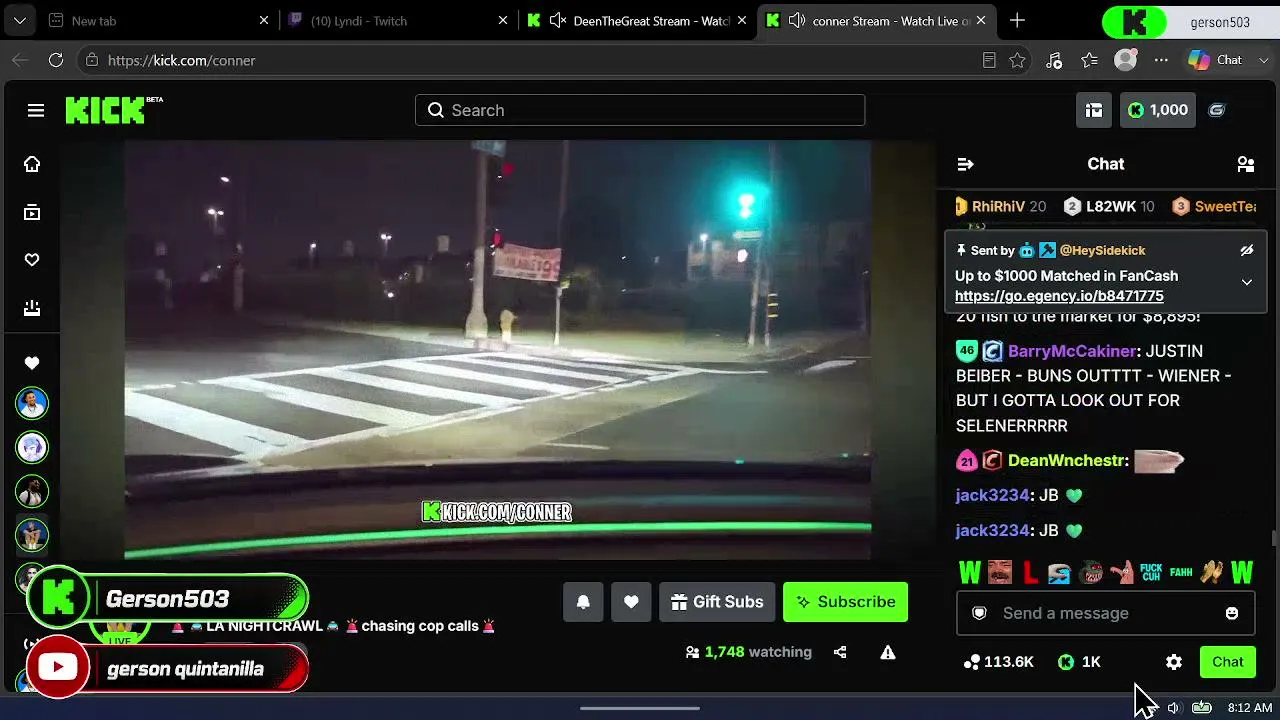The image size is (1280, 720).
Task: Open chat settings gear
Action: tap(1174, 662)
